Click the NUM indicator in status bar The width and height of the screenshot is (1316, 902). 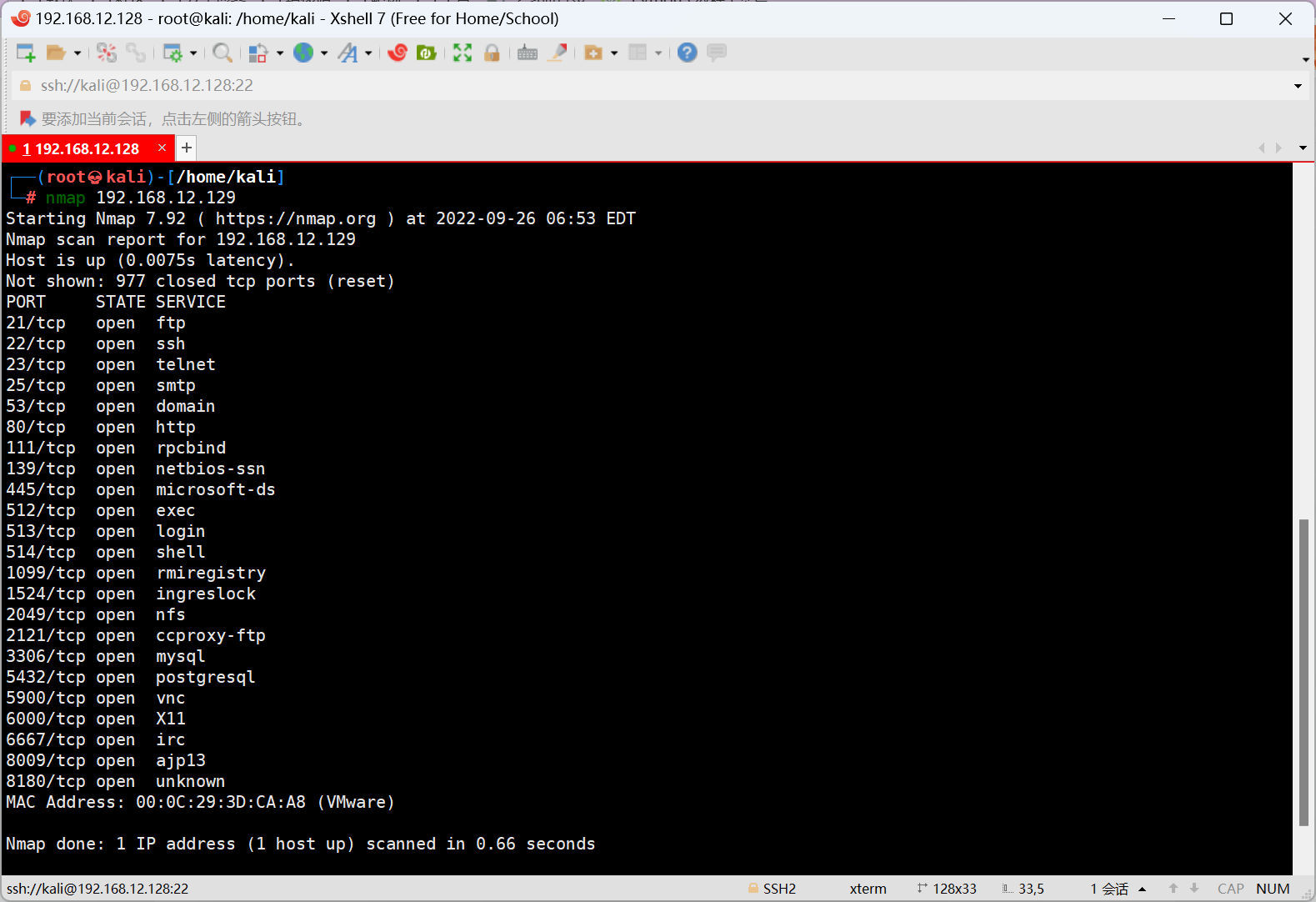(x=1273, y=889)
